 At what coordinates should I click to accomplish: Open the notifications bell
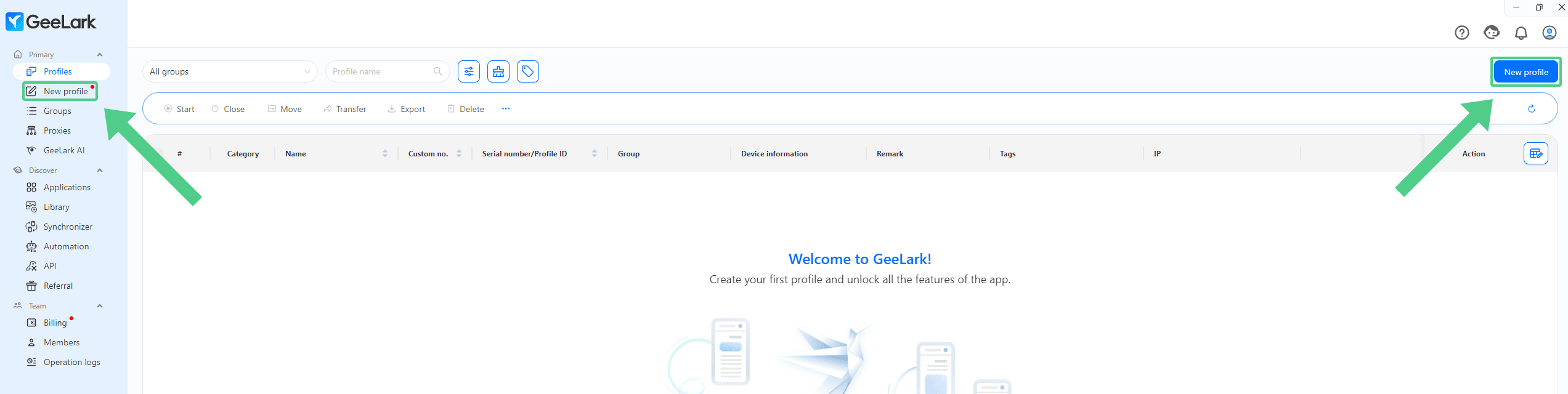[1521, 33]
